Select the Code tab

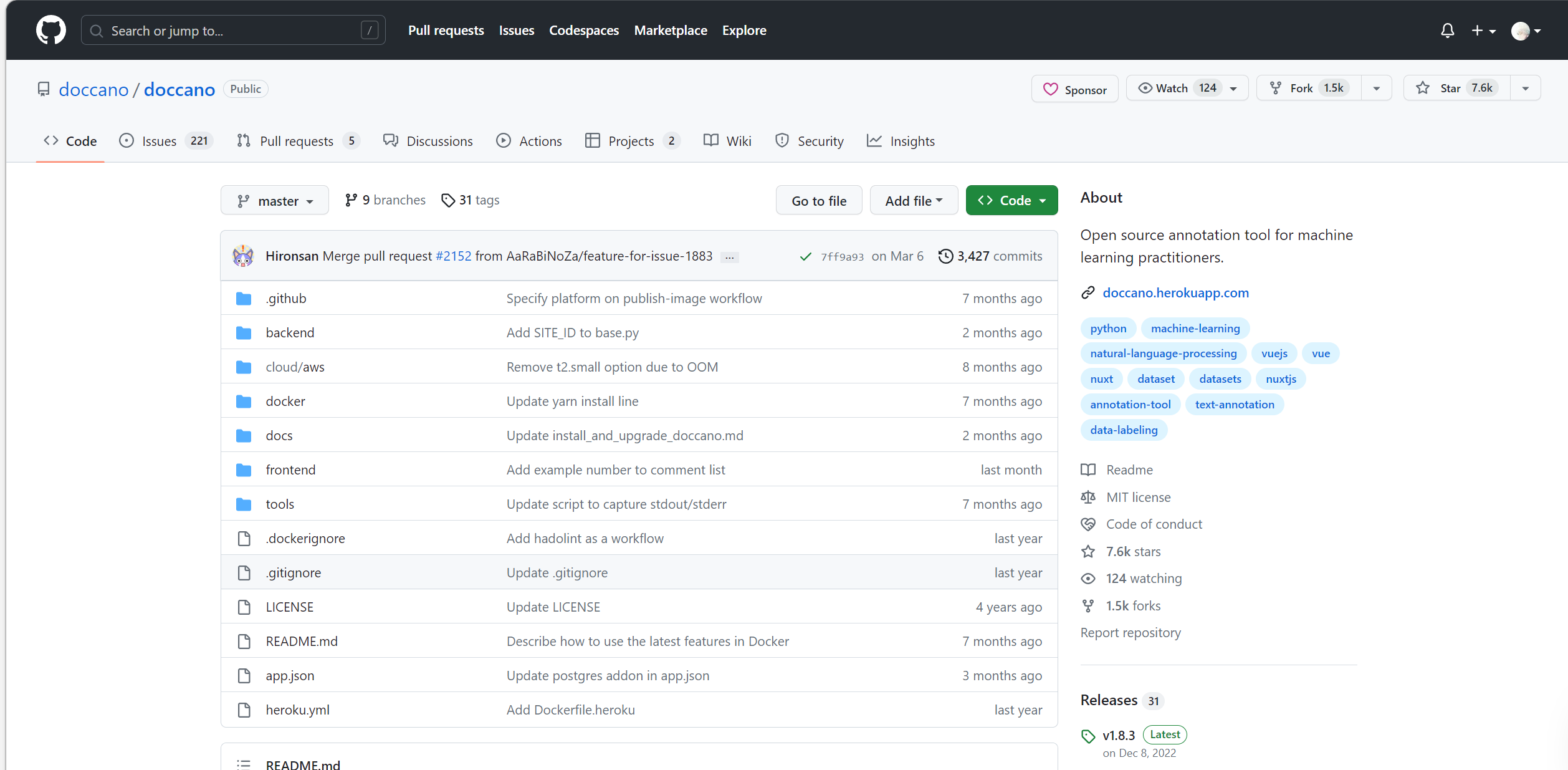point(70,141)
